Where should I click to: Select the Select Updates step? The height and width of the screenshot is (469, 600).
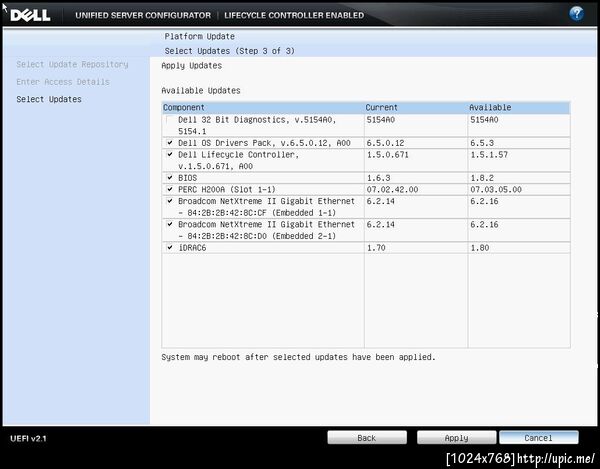pyautogui.click(x=49, y=99)
